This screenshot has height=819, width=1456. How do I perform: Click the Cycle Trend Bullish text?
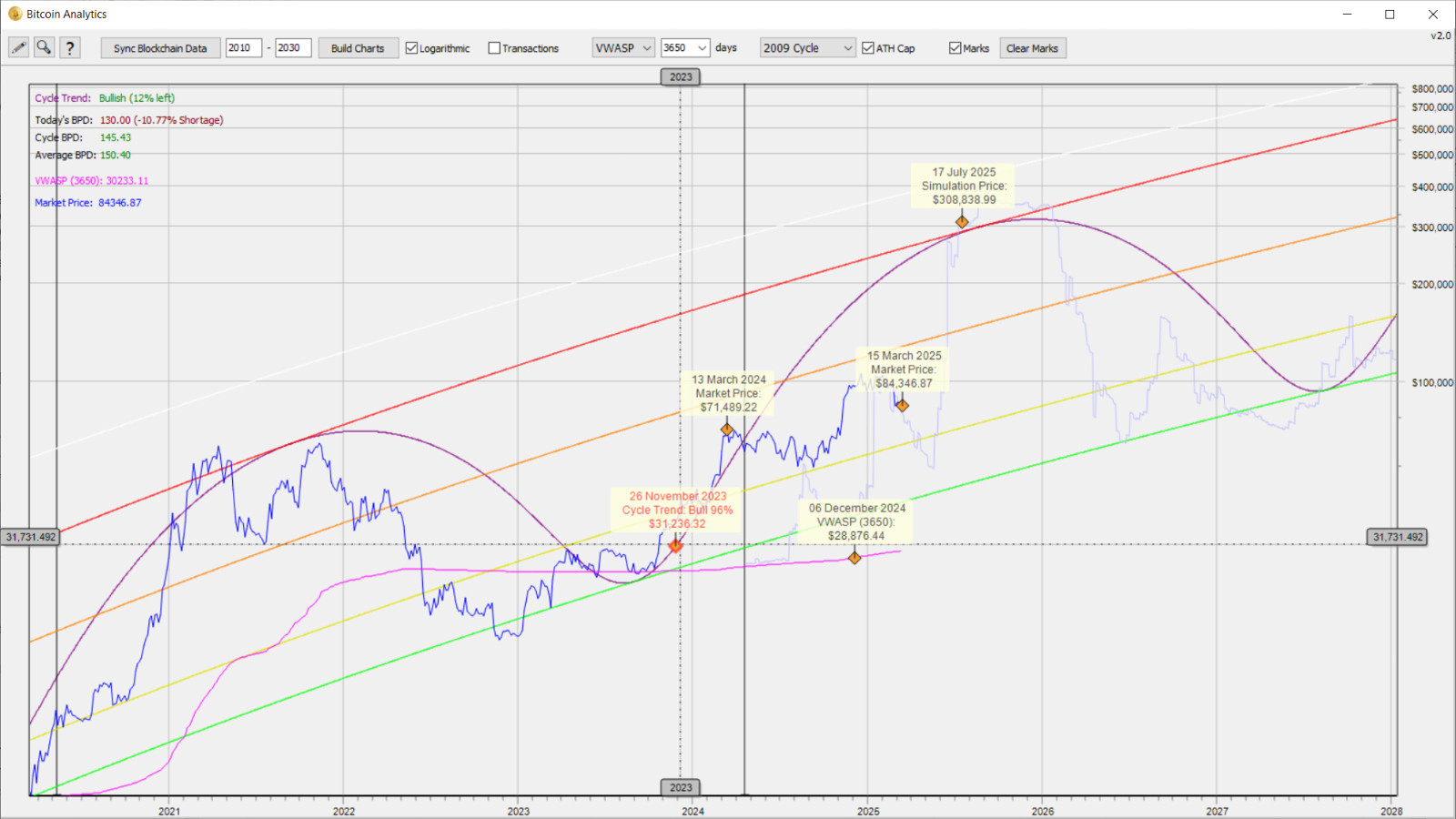(105, 98)
